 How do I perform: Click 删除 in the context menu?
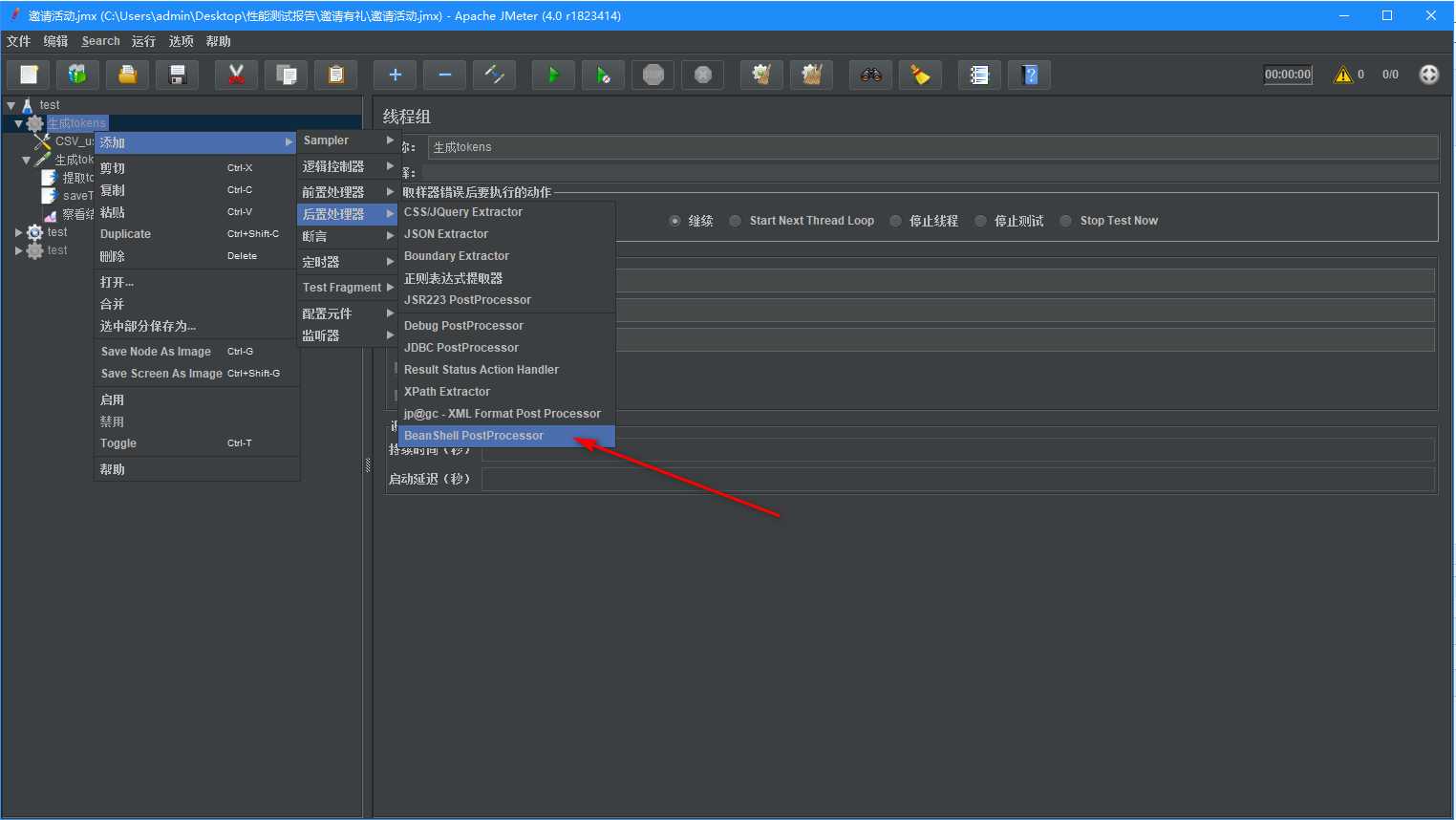click(x=196, y=256)
